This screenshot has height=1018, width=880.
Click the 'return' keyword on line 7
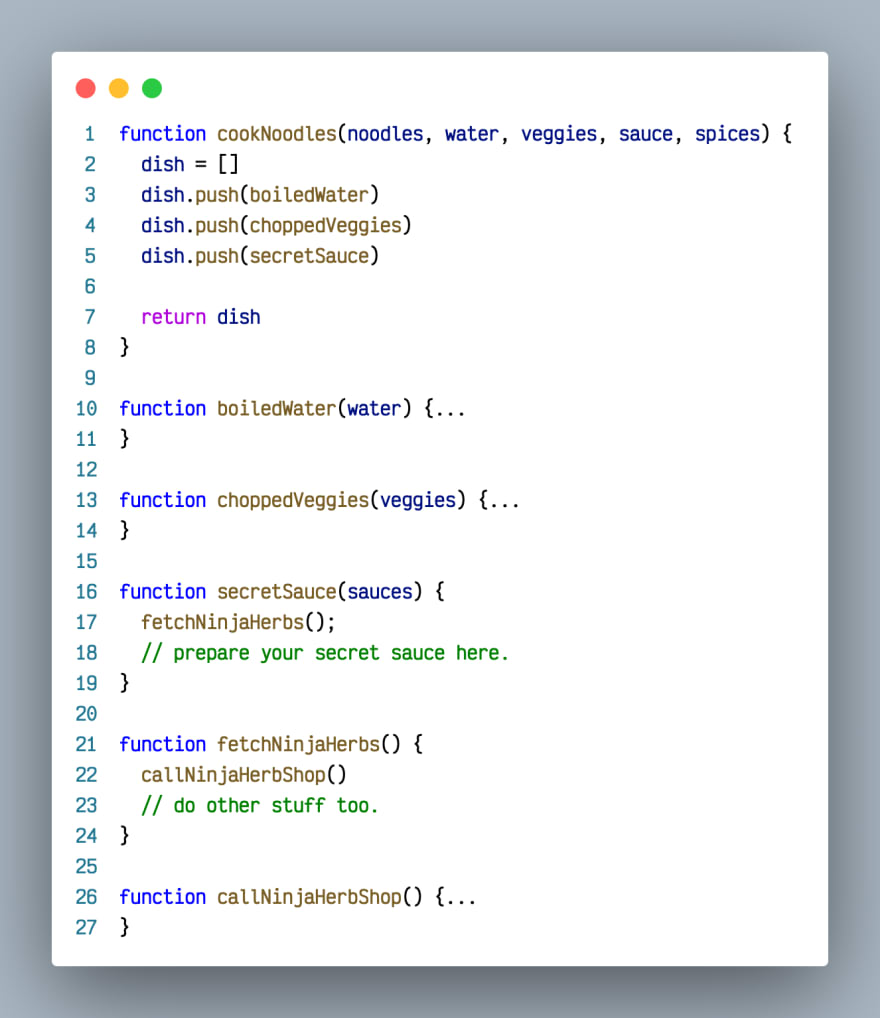tap(173, 317)
